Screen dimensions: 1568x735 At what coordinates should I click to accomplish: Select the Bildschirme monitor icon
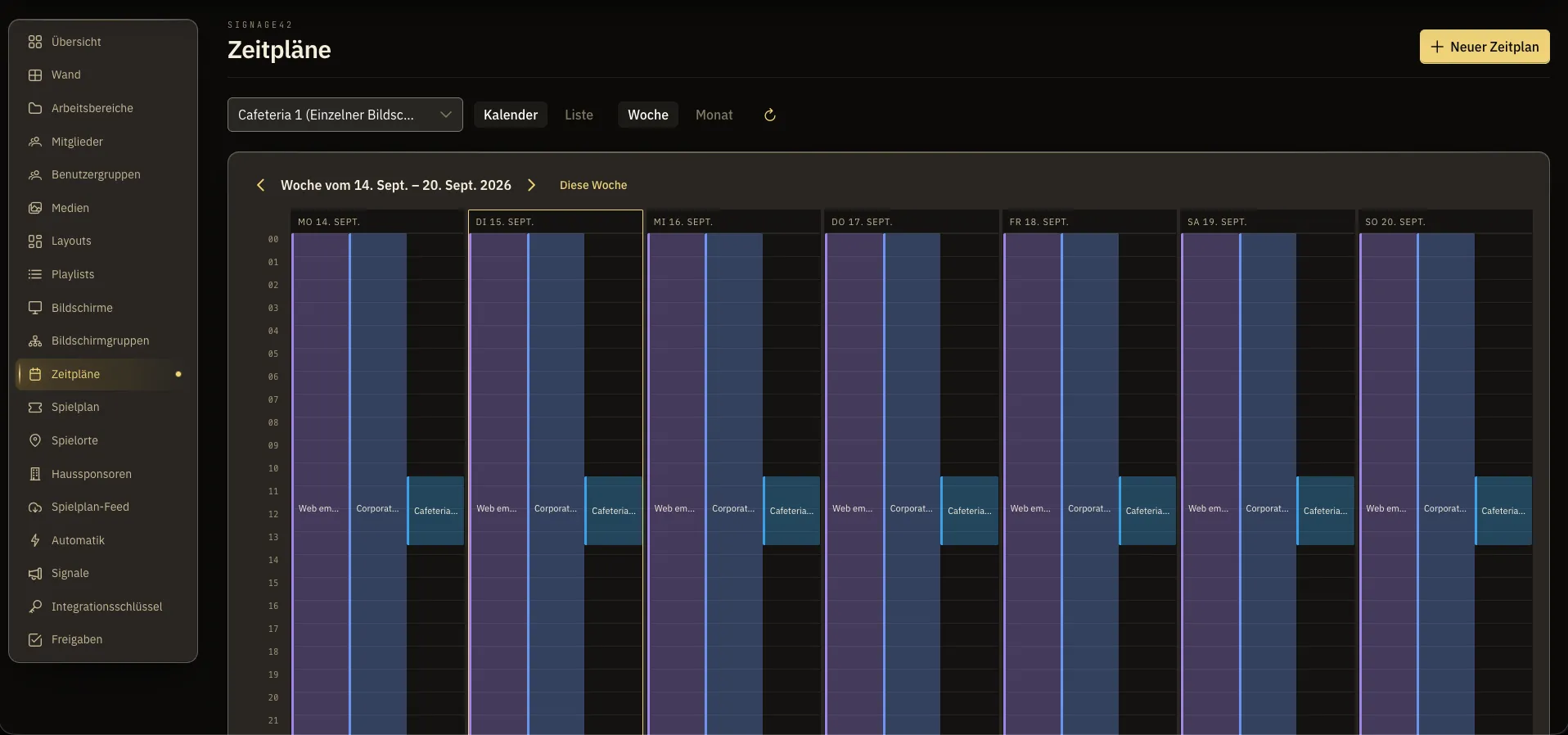click(35, 308)
